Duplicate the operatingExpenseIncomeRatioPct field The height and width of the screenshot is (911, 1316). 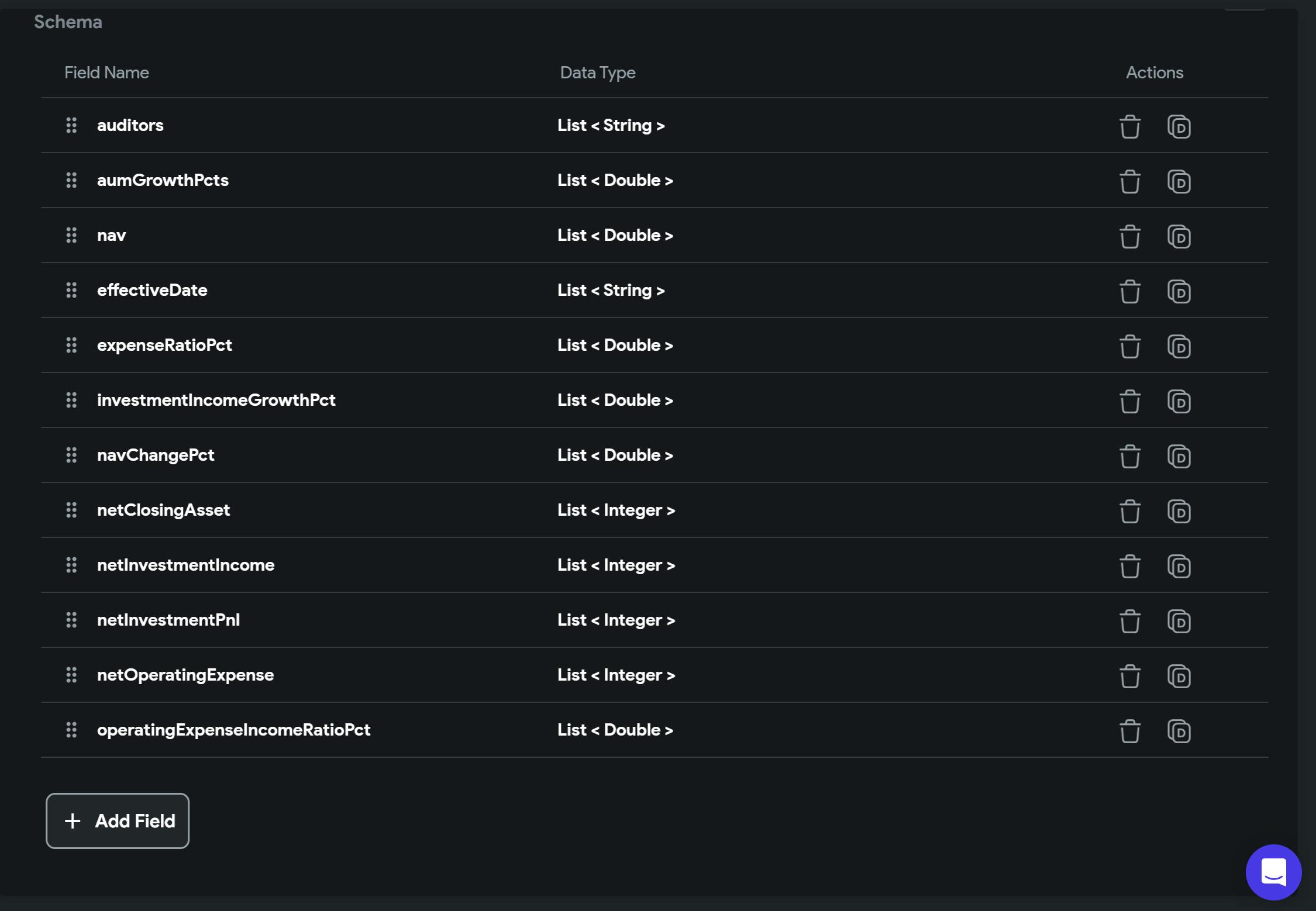click(x=1179, y=731)
